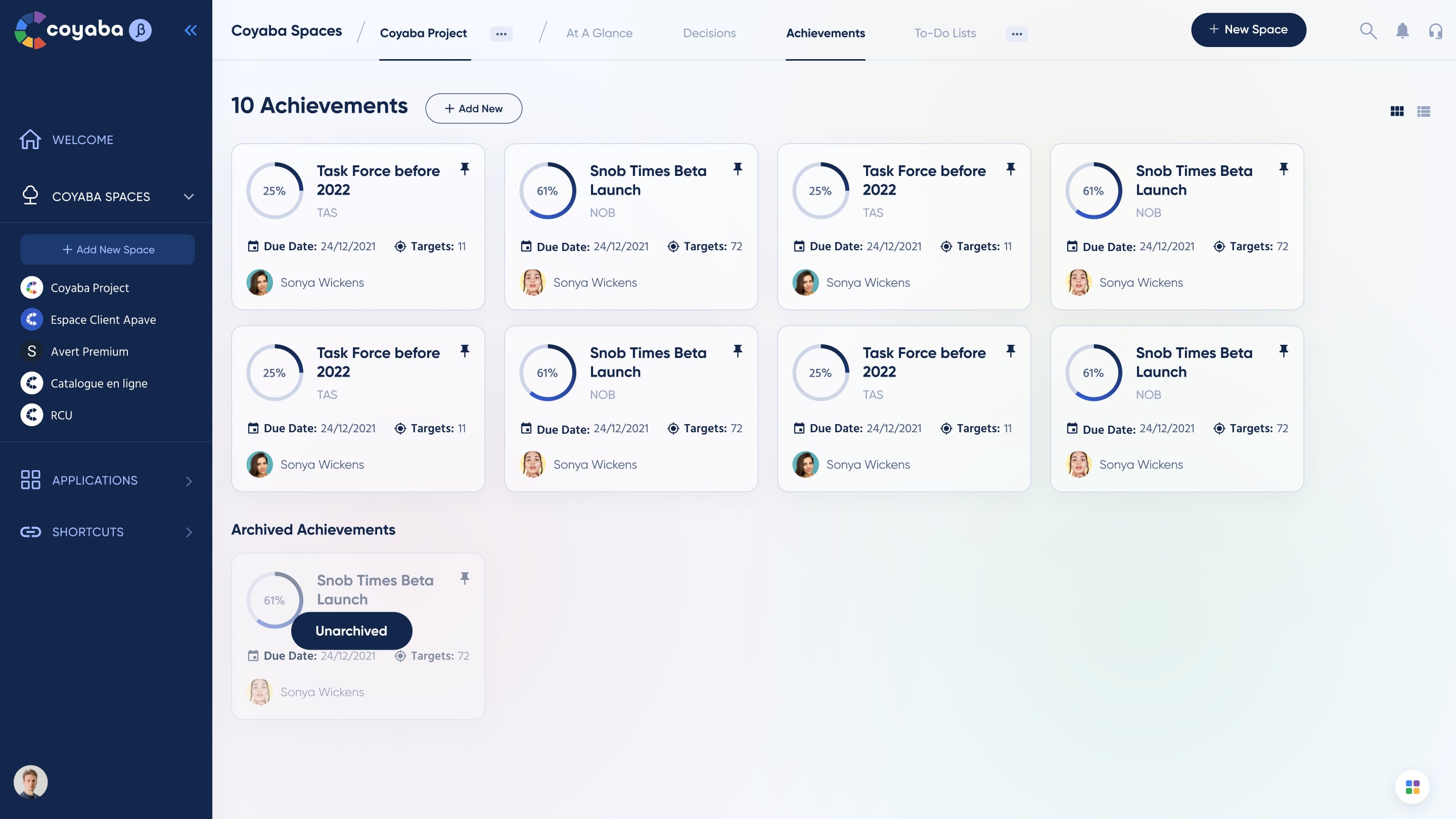Expand the Applications section arrow
The image size is (1456, 819).
[x=189, y=481]
